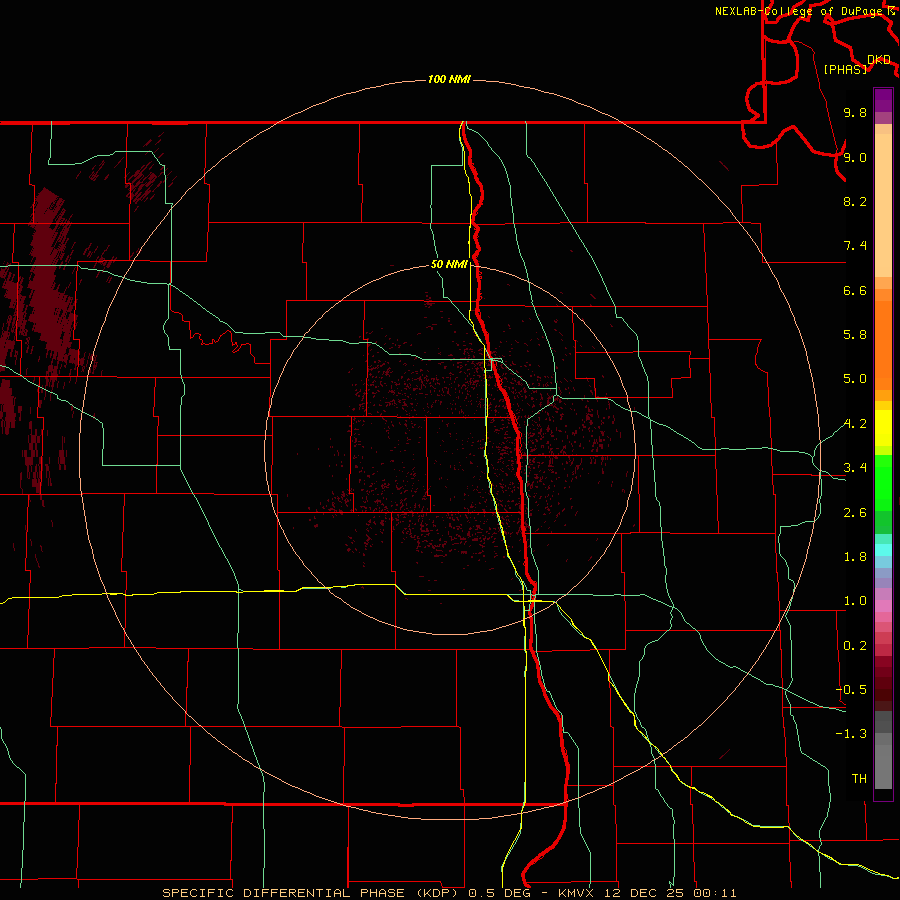Click the DKD product label
Viewport: 900px width, 900px height.
tap(879, 59)
